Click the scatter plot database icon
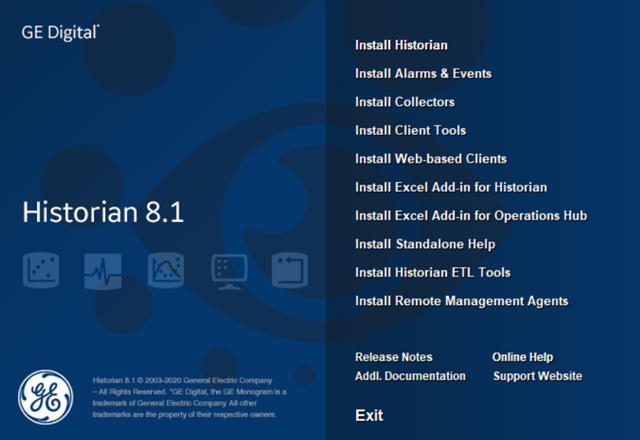640x440 pixels. 41,270
